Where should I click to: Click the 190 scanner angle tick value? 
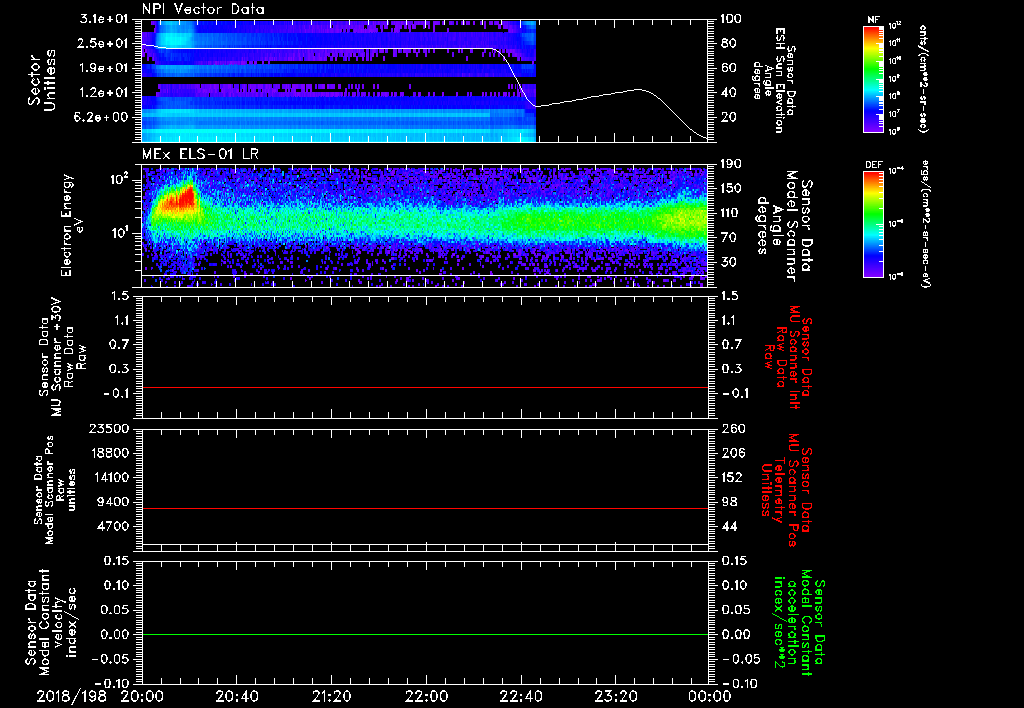pos(731,164)
